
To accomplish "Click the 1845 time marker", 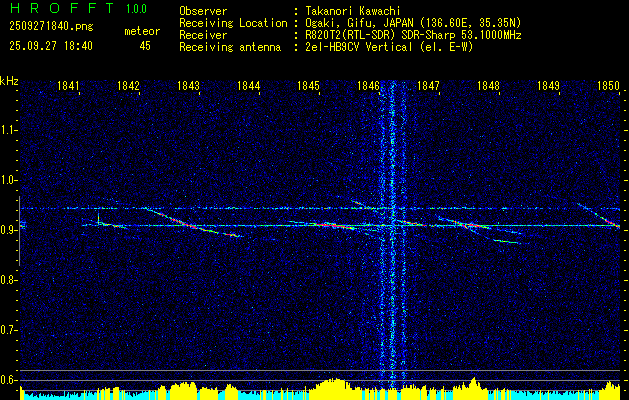I will point(308,86).
